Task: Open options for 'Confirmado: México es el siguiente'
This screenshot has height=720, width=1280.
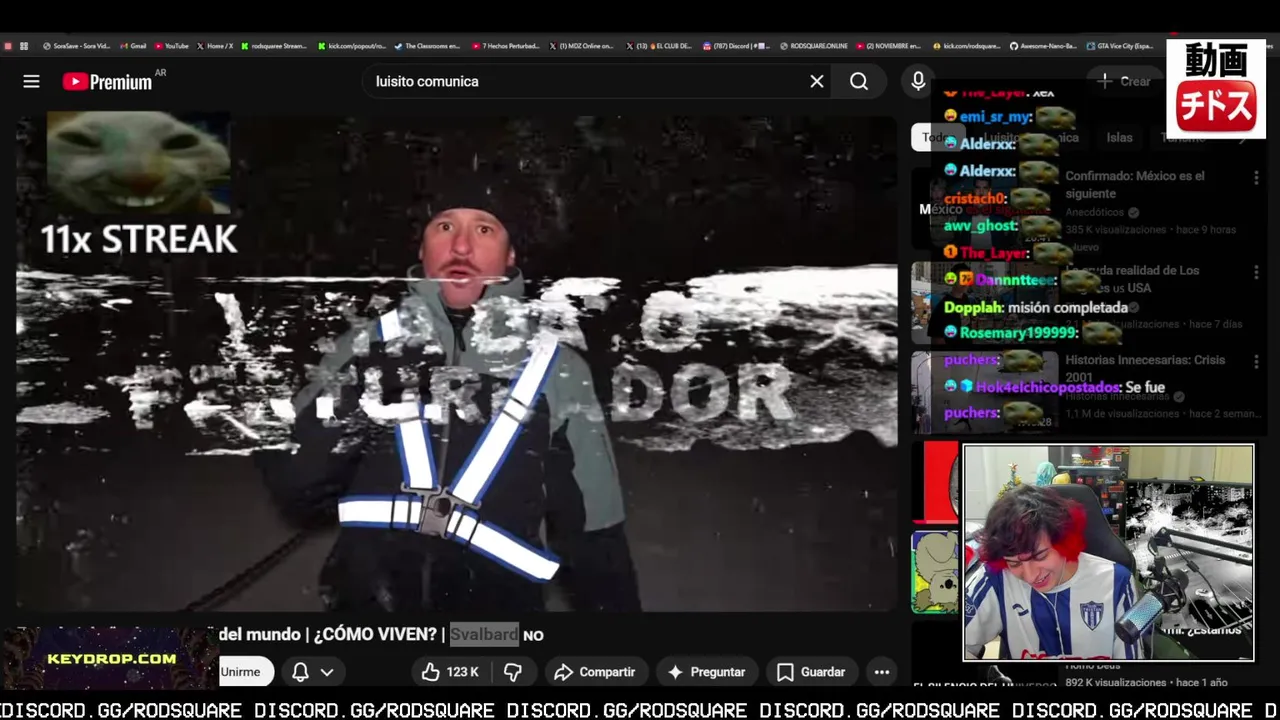Action: pyautogui.click(x=1256, y=177)
